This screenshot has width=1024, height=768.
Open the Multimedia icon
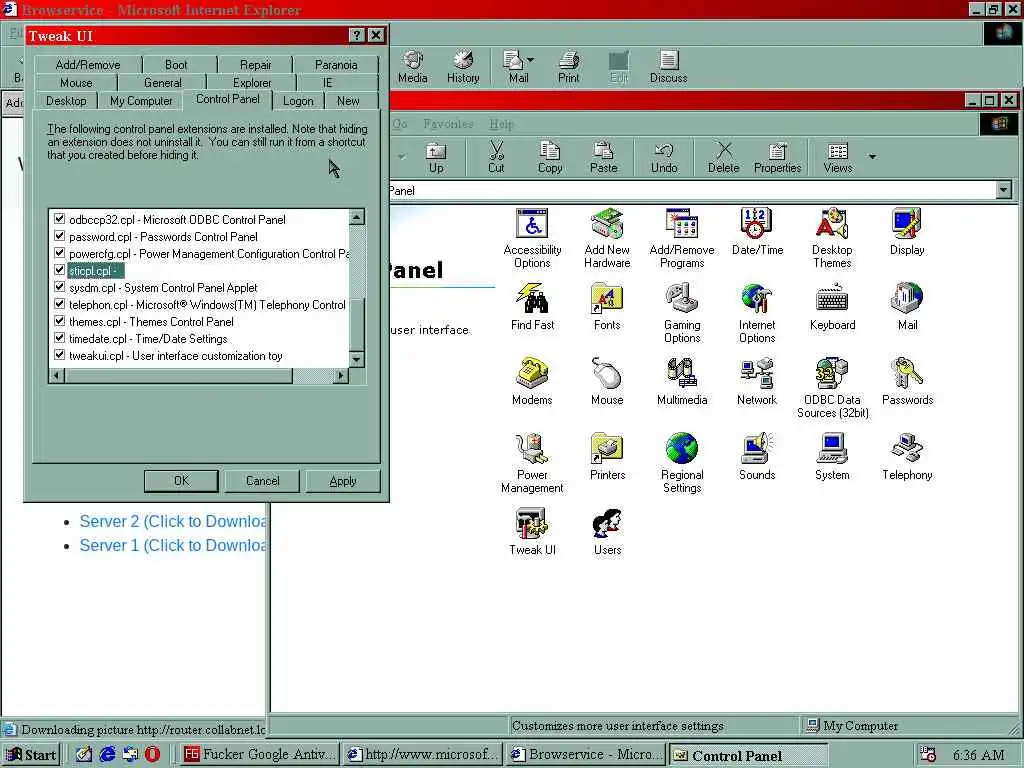(x=682, y=382)
